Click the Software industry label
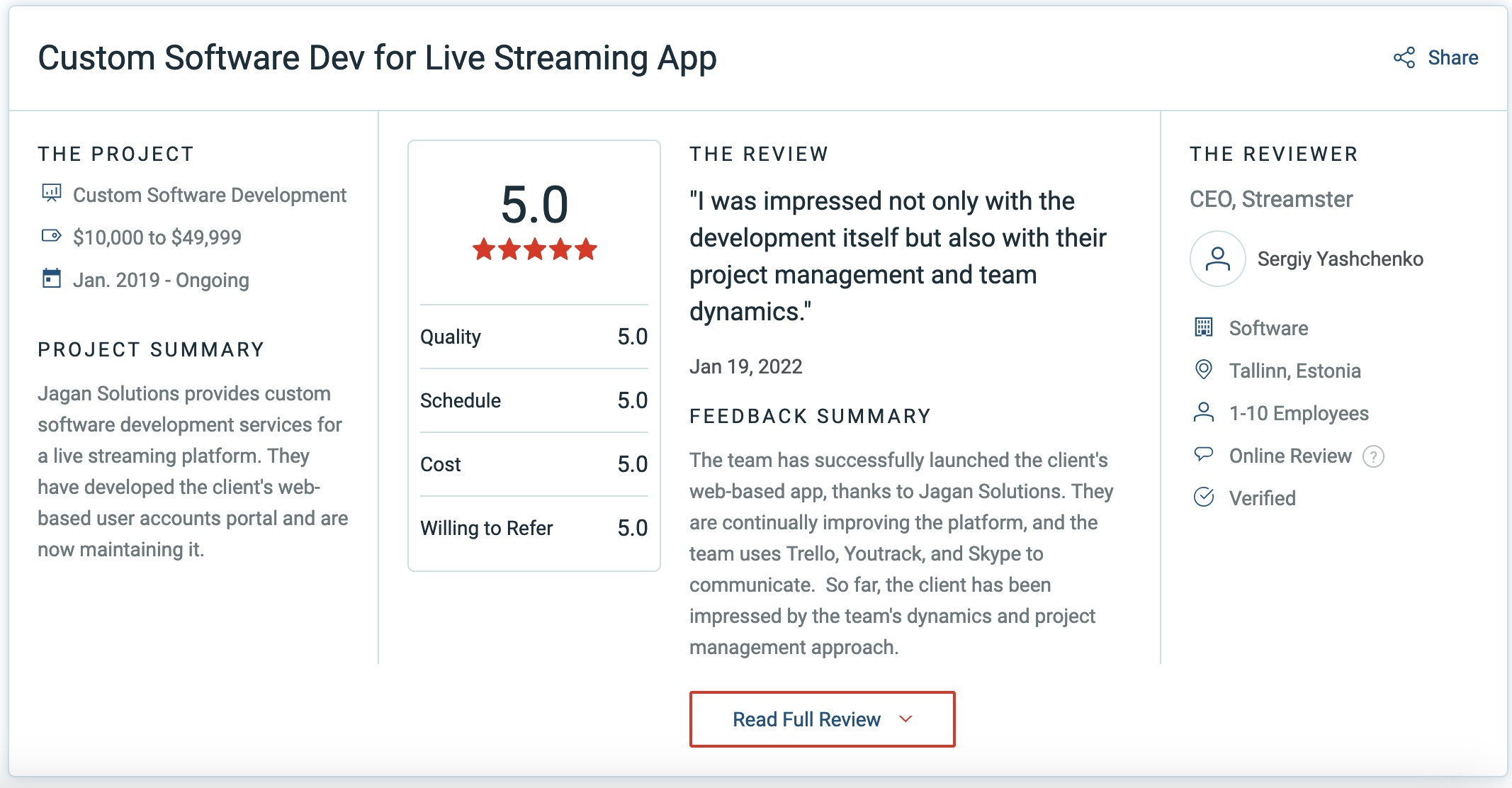This screenshot has width=1512, height=788. tap(1268, 328)
